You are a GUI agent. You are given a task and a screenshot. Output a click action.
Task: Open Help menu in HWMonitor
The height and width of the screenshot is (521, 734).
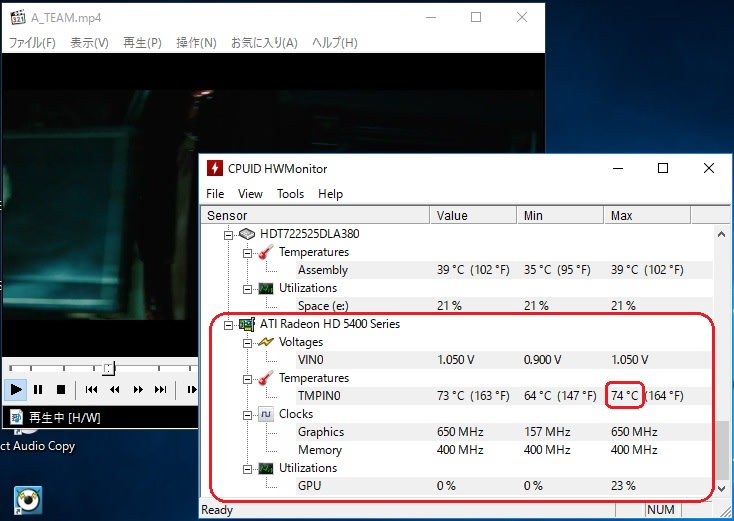point(330,194)
